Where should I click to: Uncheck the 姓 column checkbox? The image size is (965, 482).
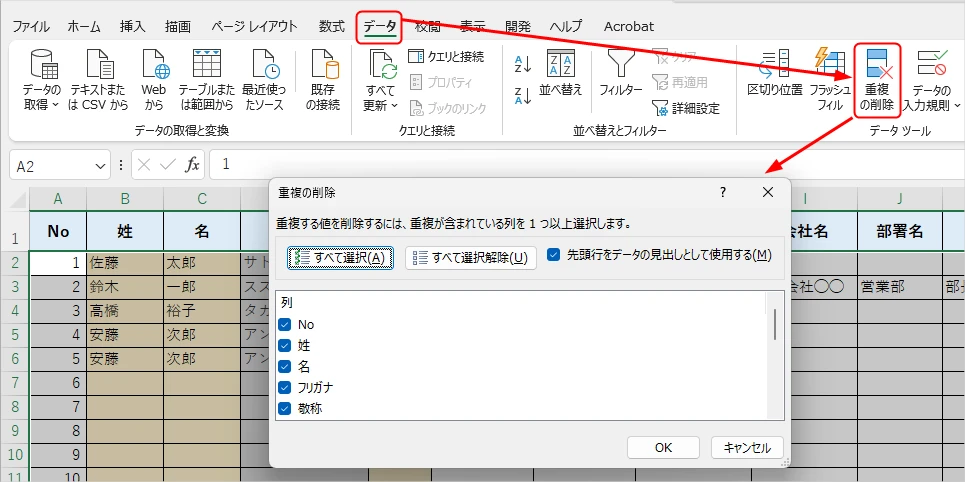[x=284, y=345]
